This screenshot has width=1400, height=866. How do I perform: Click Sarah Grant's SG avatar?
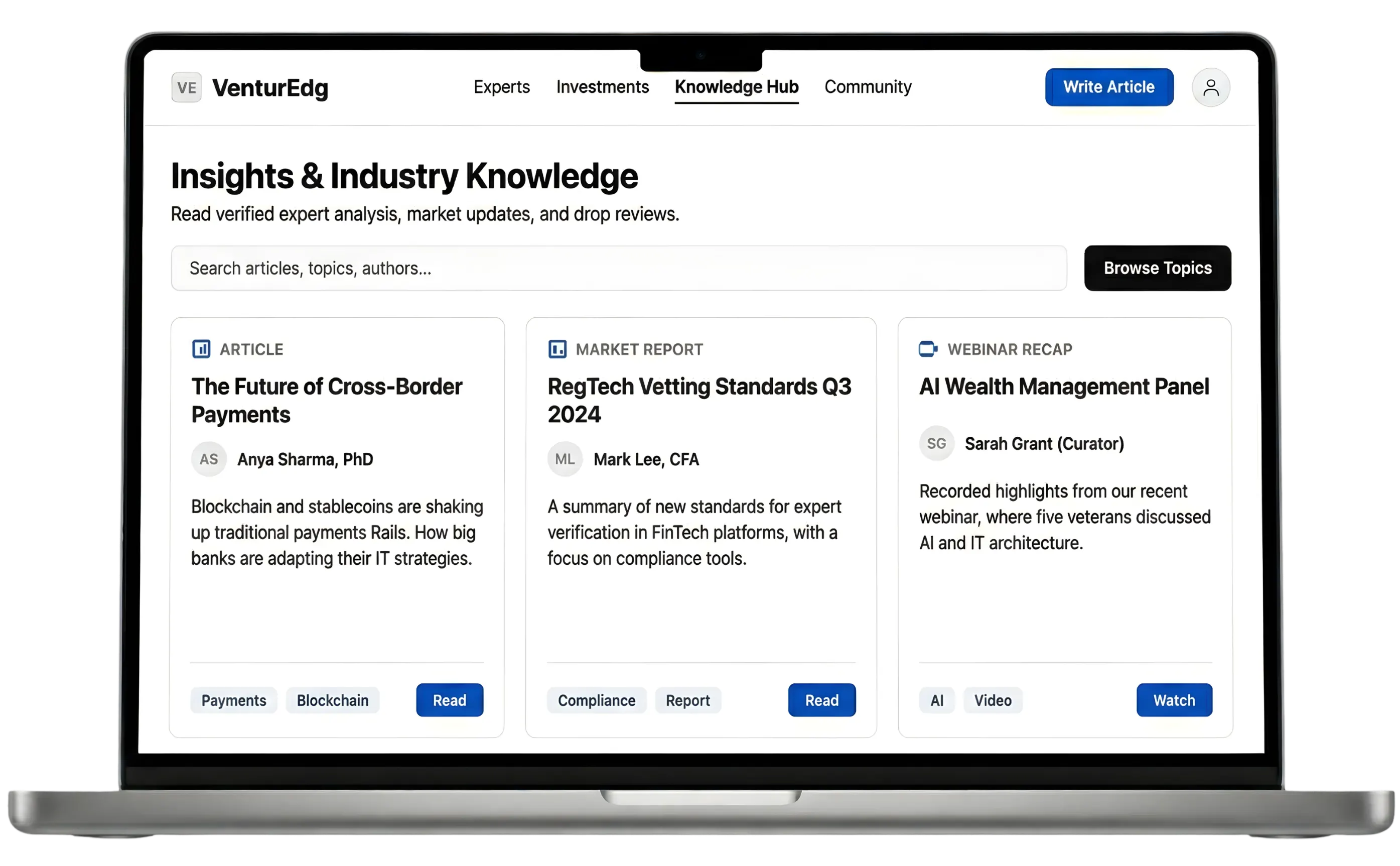[936, 443]
